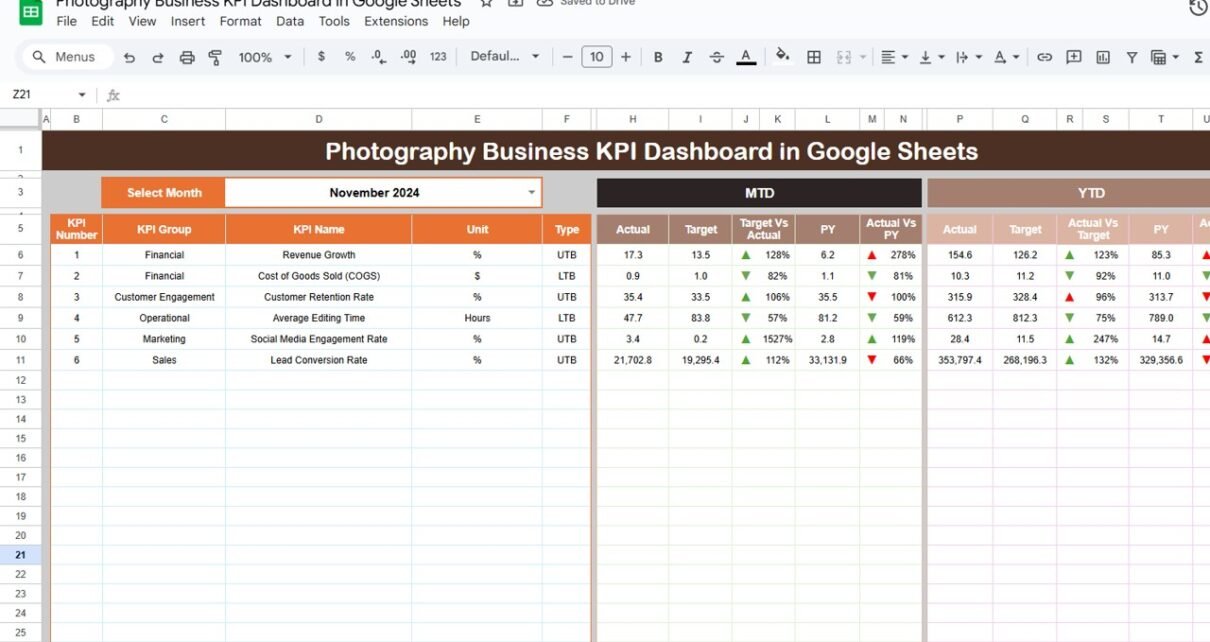Click the Customer Retention Rate cell
Screen dimensions: 1210x642
tap(319, 297)
